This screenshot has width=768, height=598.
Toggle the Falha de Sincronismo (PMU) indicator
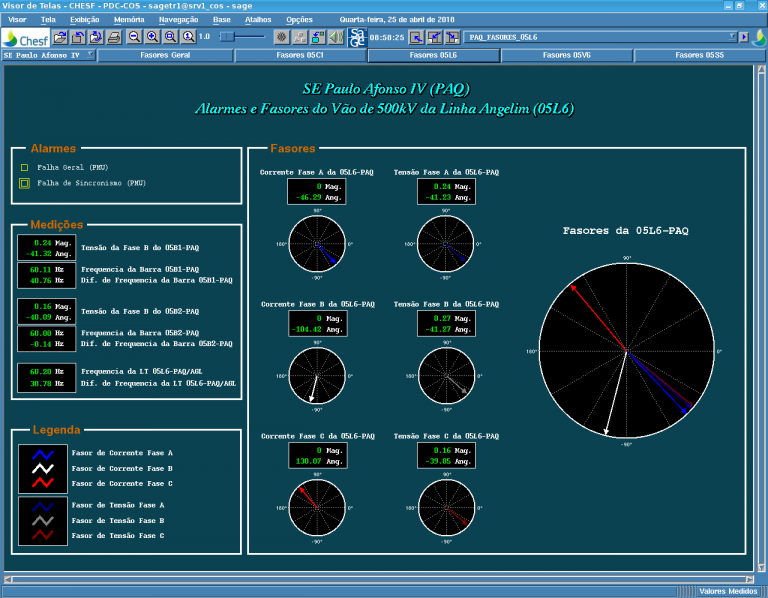tap(24, 183)
